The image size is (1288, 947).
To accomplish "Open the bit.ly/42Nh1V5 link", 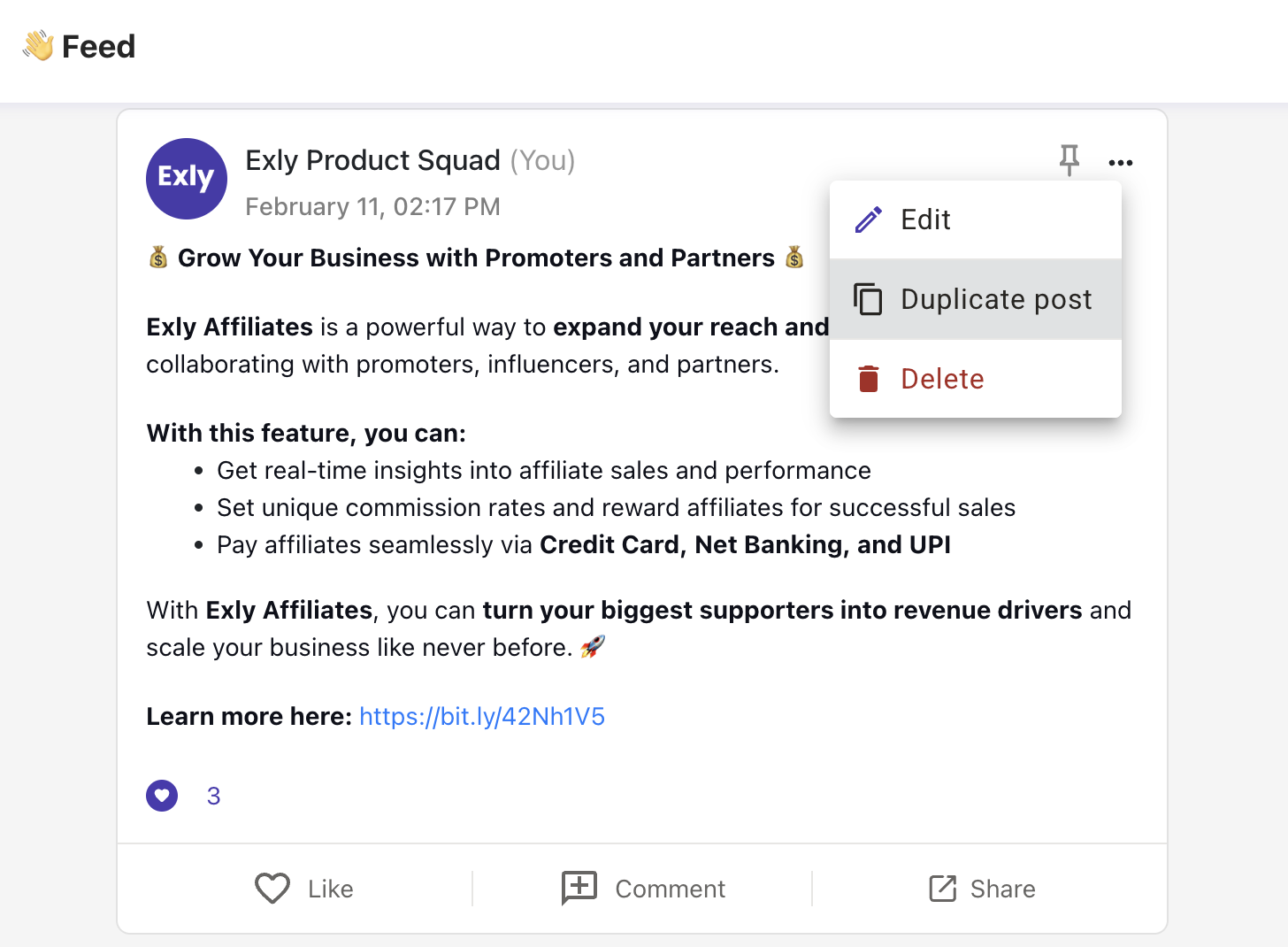I will tap(482, 716).
